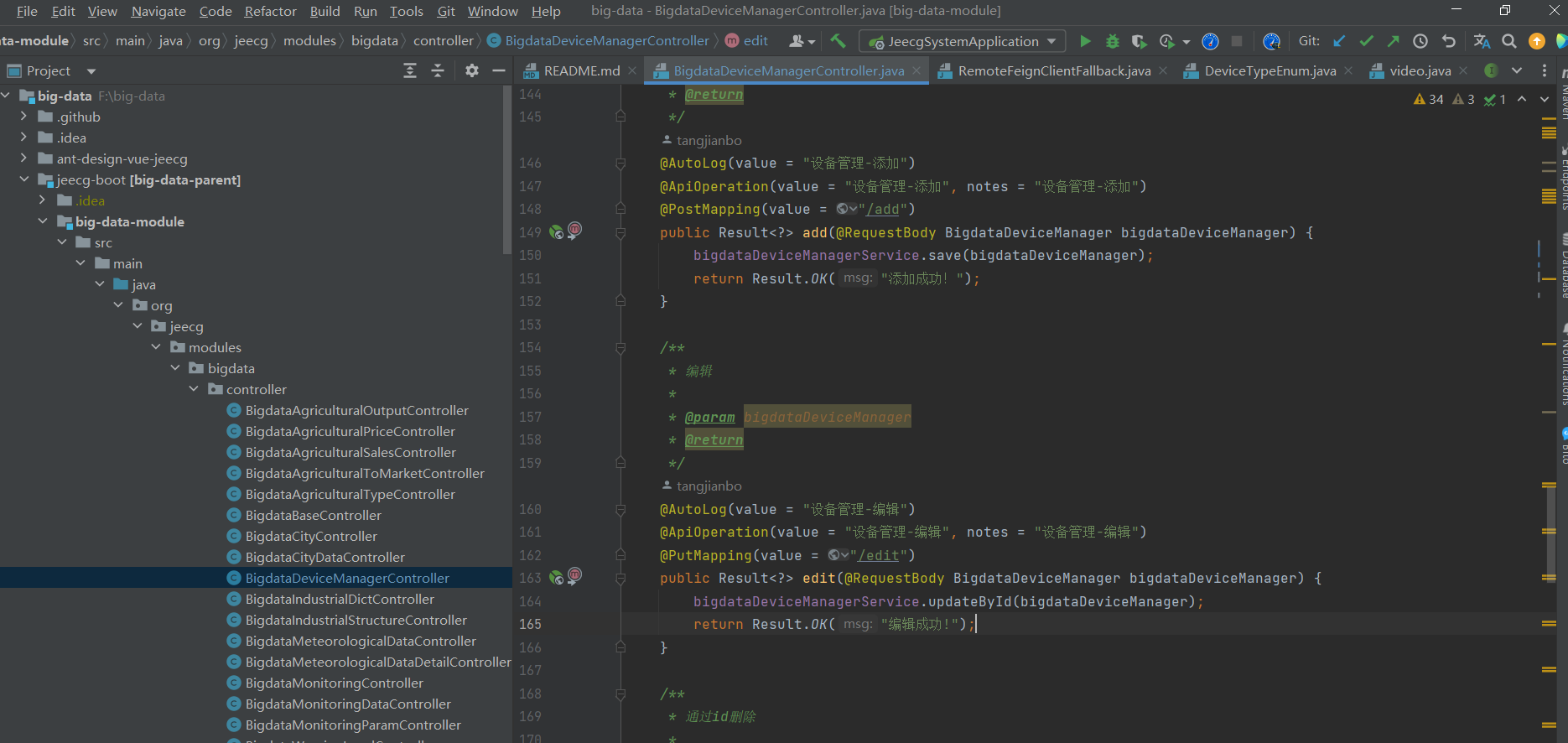Image resolution: width=1568 pixels, height=743 pixels.
Task: Switch to README.md tab
Action: [581, 70]
